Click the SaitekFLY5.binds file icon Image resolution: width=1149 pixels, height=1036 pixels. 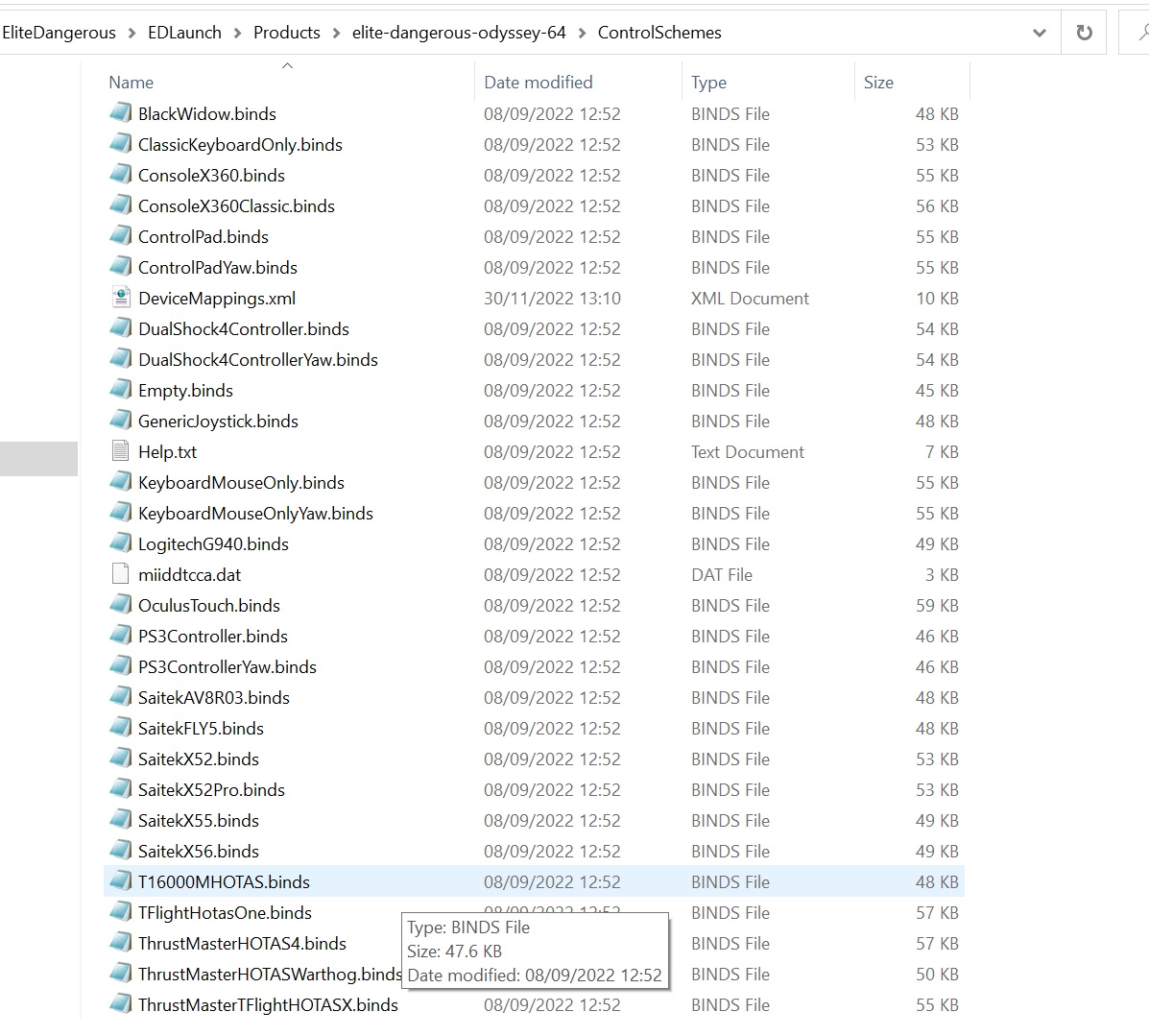click(121, 728)
